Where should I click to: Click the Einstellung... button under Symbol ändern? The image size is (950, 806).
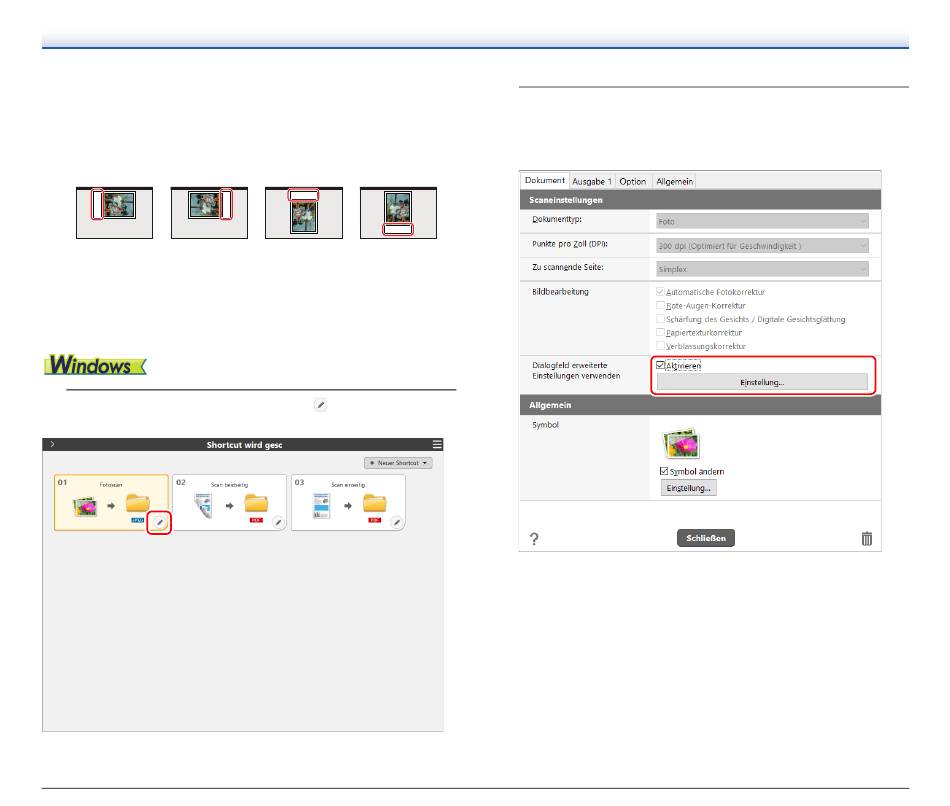[688, 488]
